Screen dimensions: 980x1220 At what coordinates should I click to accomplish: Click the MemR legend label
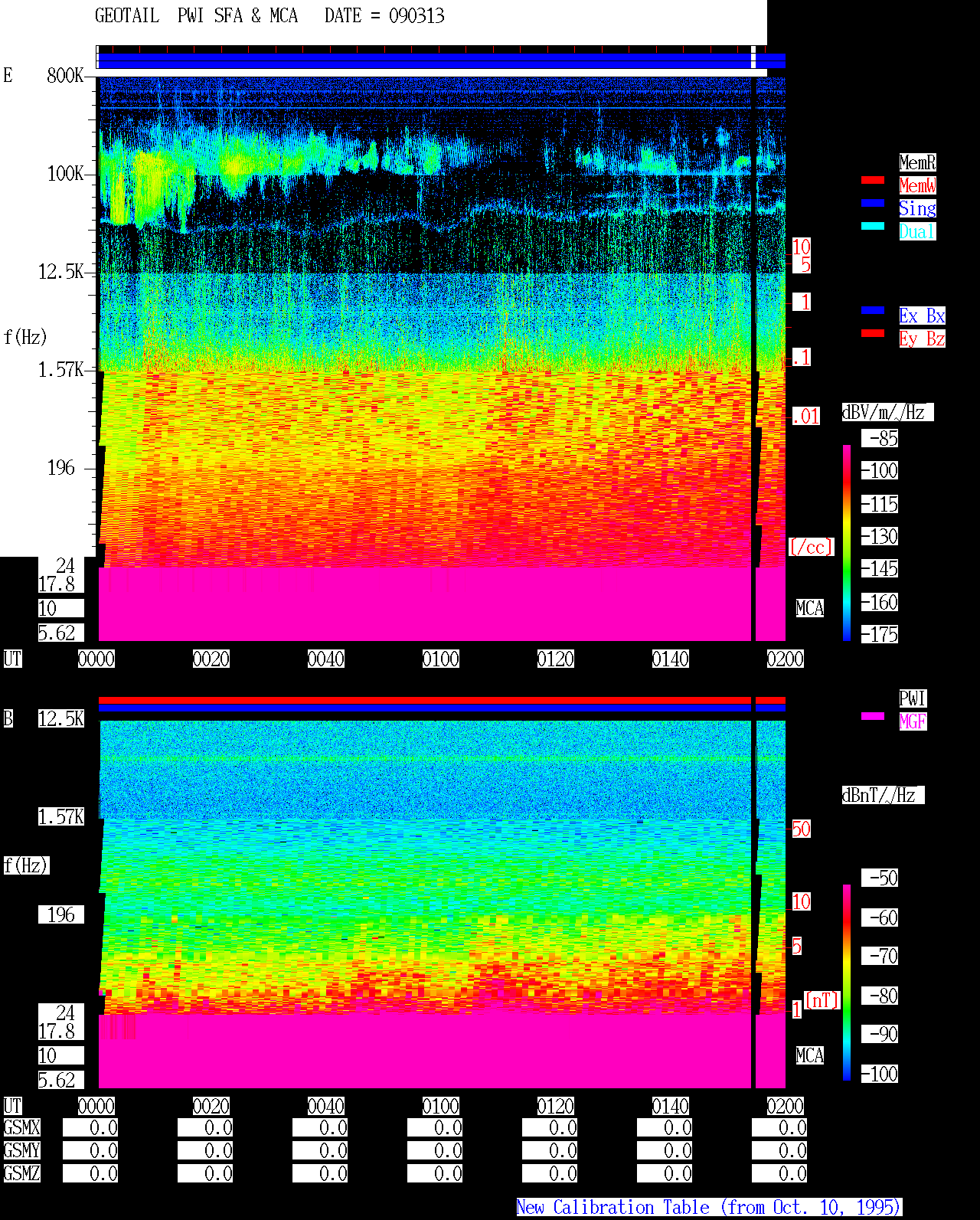pos(917,162)
